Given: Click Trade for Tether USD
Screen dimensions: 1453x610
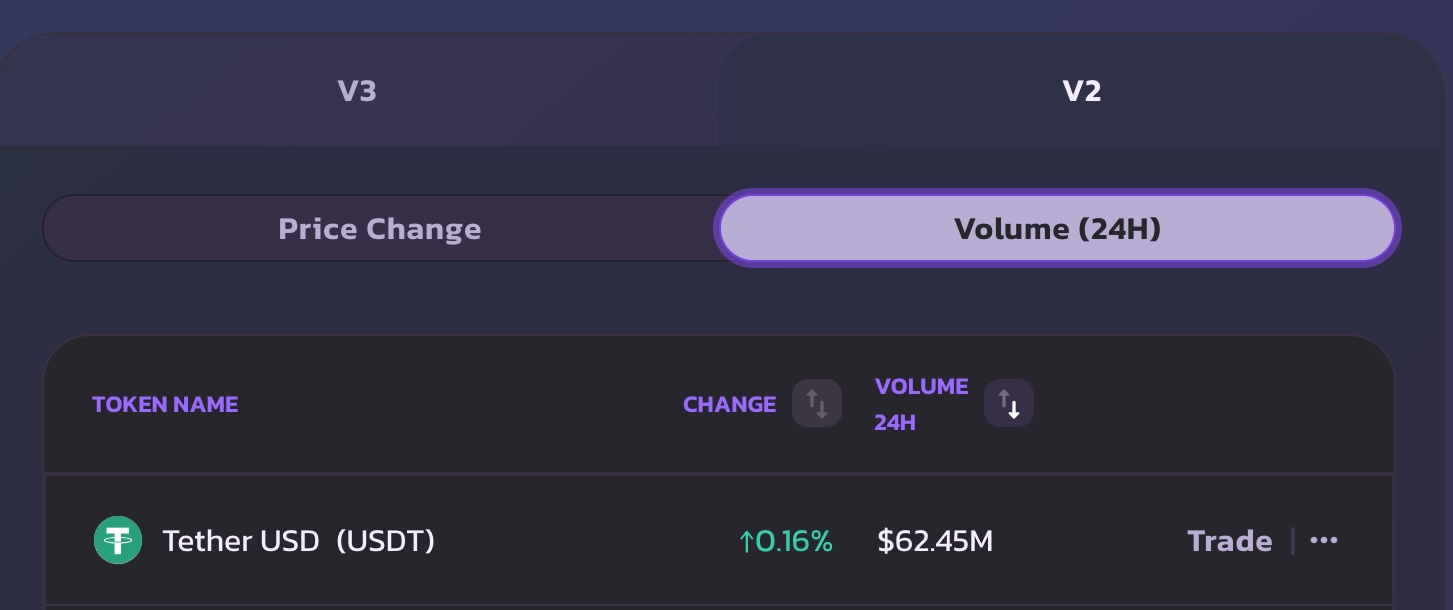Looking at the screenshot, I should click(1230, 541).
